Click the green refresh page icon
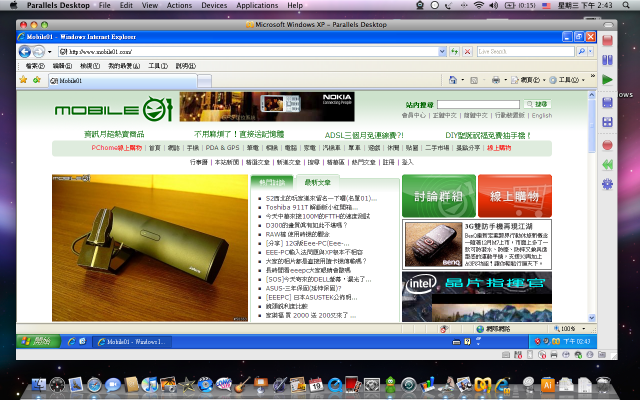This screenshot has width=640, height=400. (x=454, y=52)
